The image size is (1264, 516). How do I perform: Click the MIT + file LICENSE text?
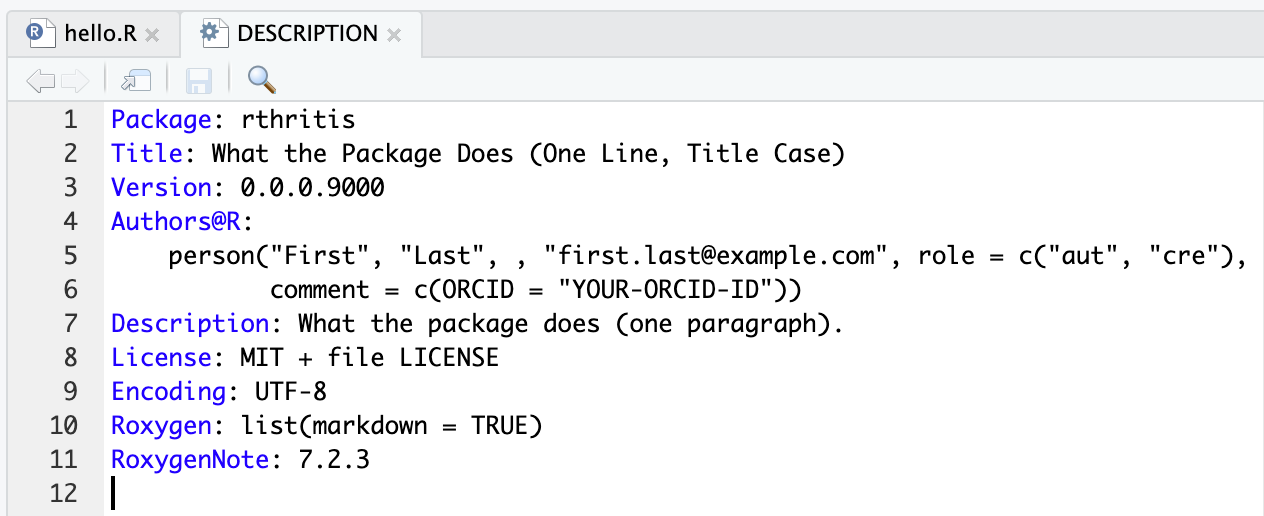[369, 358]
